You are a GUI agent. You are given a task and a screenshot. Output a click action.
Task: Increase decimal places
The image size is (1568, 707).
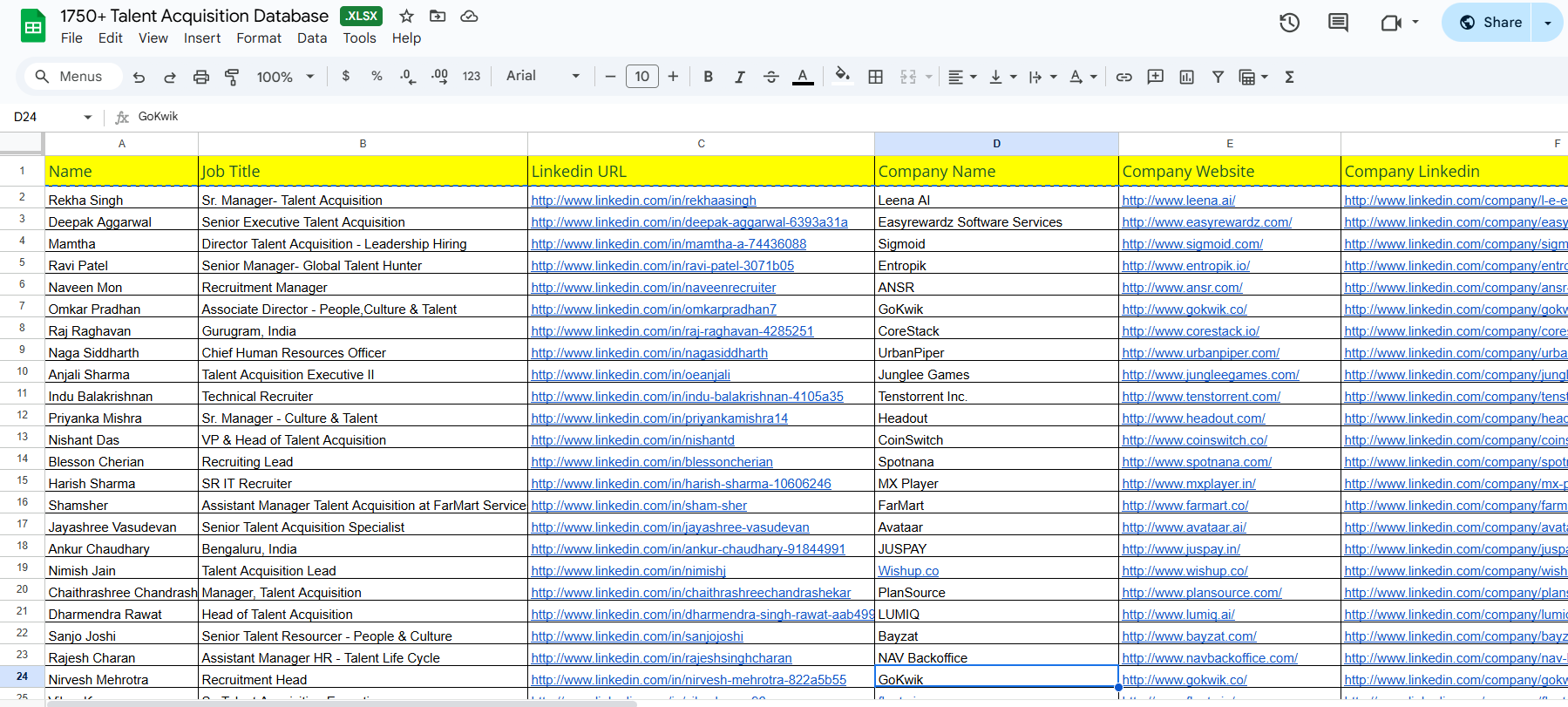(439, 77)
